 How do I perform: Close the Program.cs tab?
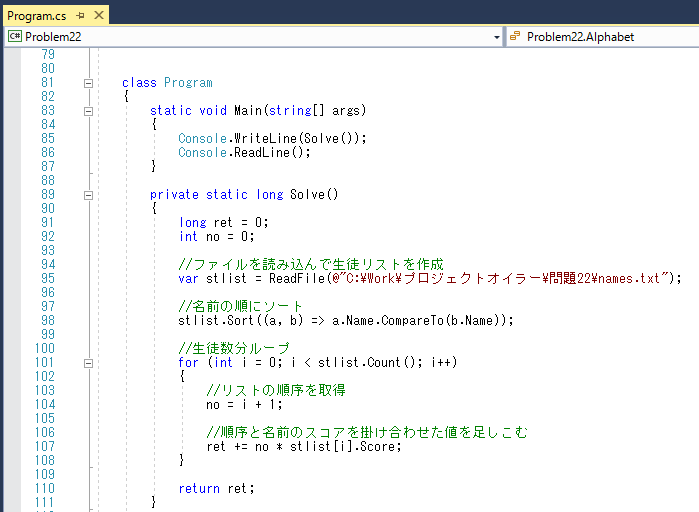tap(99, 16)
